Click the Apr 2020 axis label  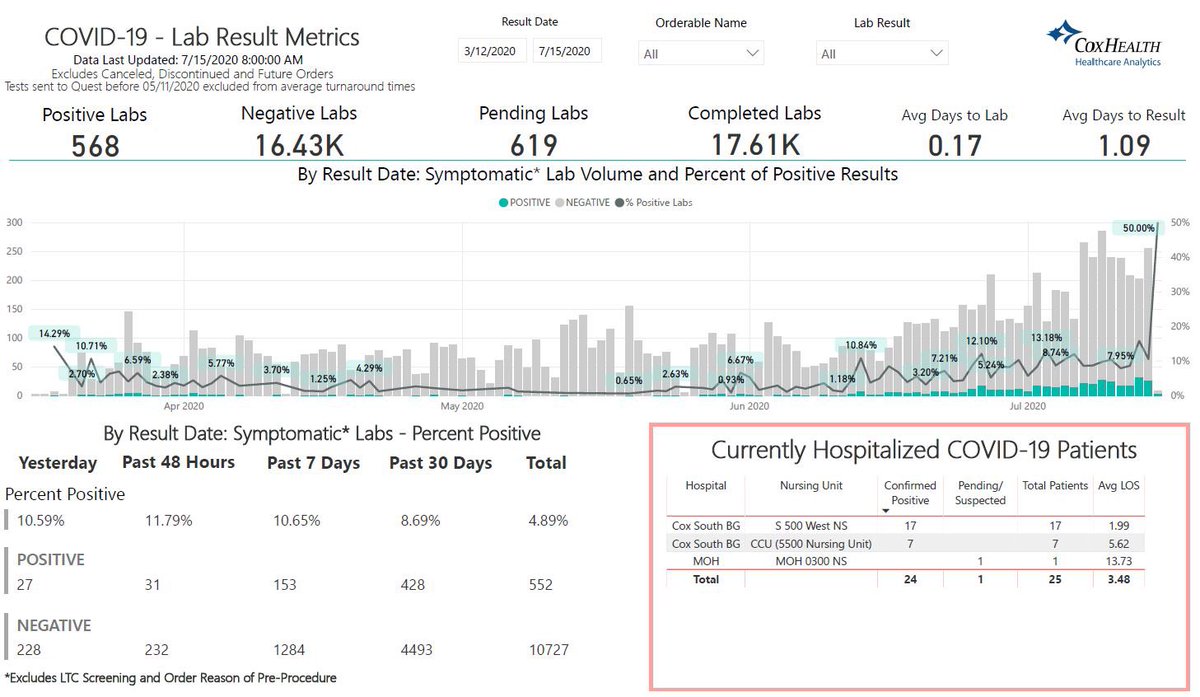(x=184, y=407)
